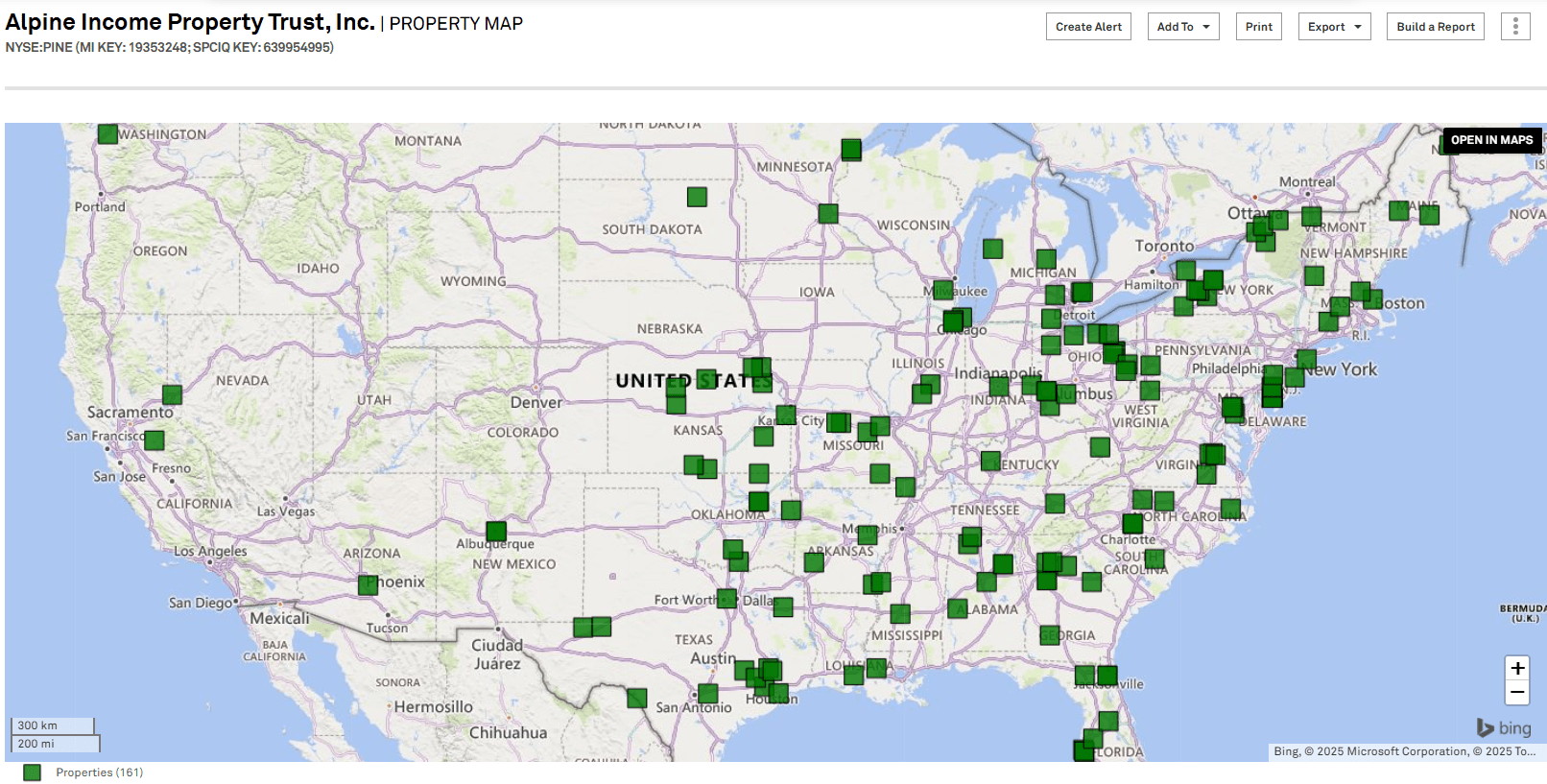Viewport: 1547px width, 784px height.
Task: Click the Properties (161) legend label
Action: pos(99,772)
